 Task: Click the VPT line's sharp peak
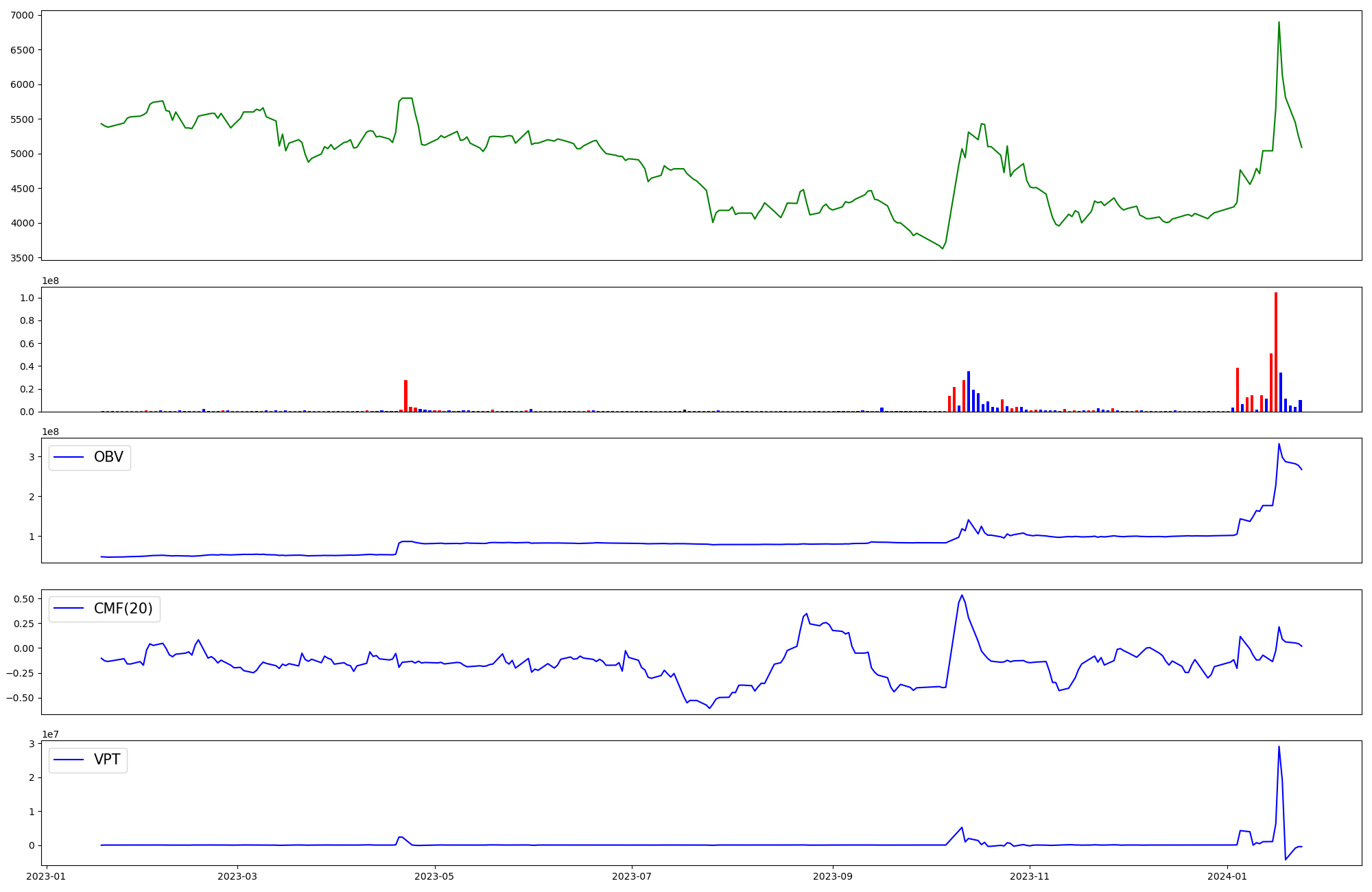pyautogui.click(x=1279, y=747)
